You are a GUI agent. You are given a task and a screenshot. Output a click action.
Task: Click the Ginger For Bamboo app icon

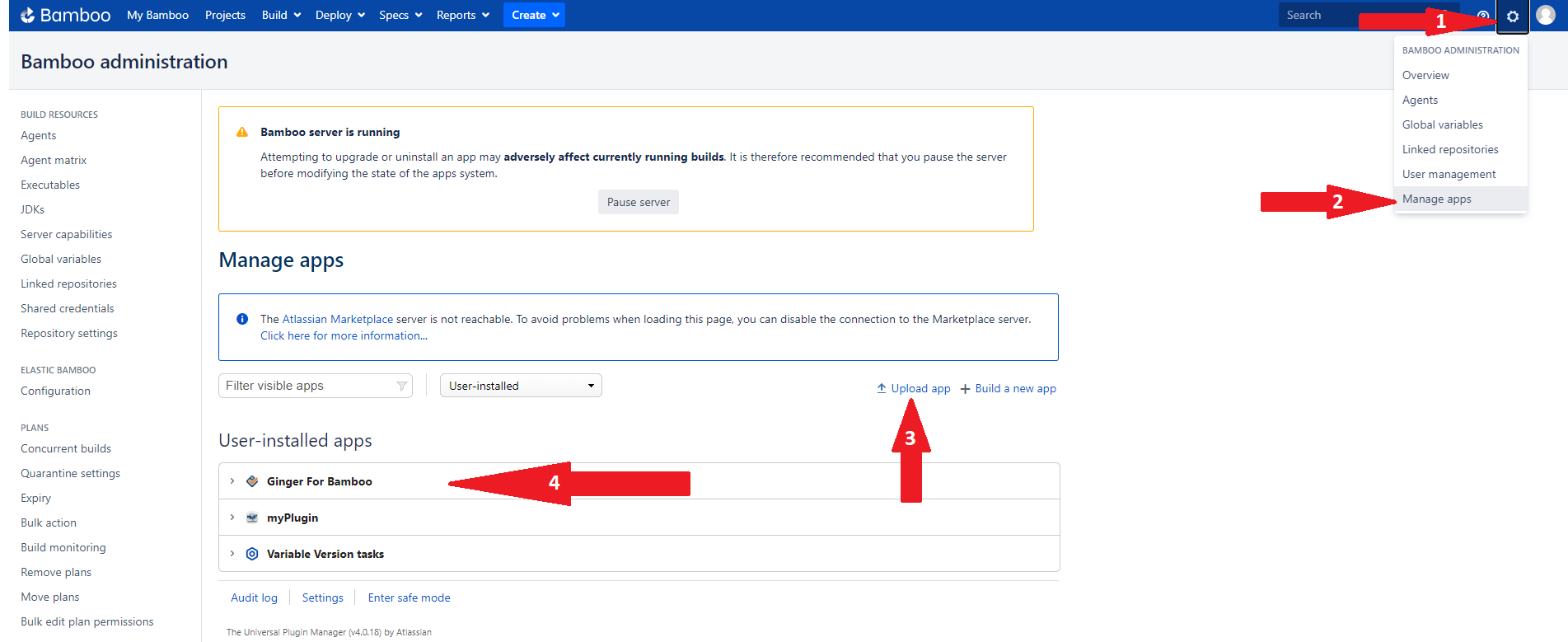click(x=252, y=481)
